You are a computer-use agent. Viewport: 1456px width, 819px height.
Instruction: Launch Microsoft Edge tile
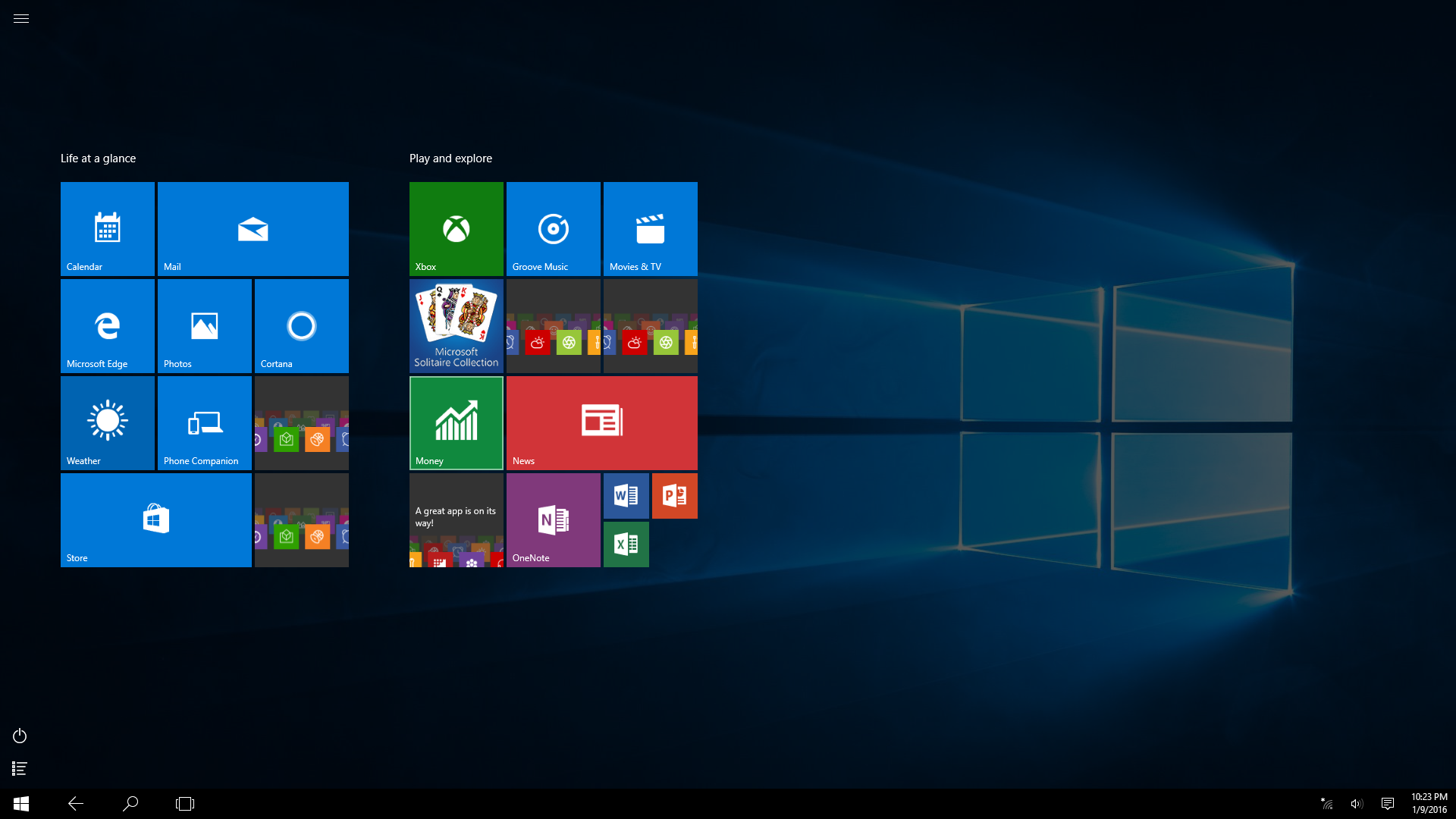(108, 326)
